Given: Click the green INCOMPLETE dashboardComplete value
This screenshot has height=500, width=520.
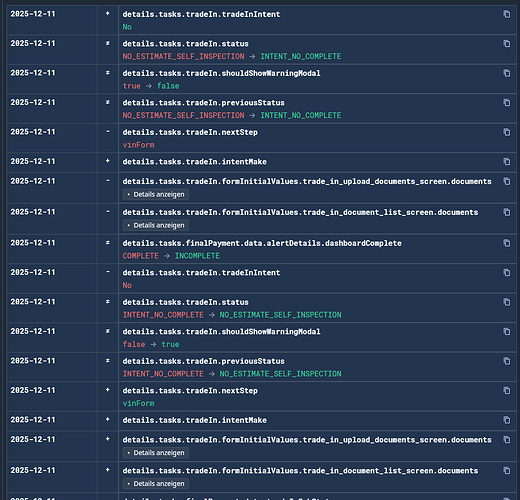Looking at the screenshot, I should coord(197,256).
